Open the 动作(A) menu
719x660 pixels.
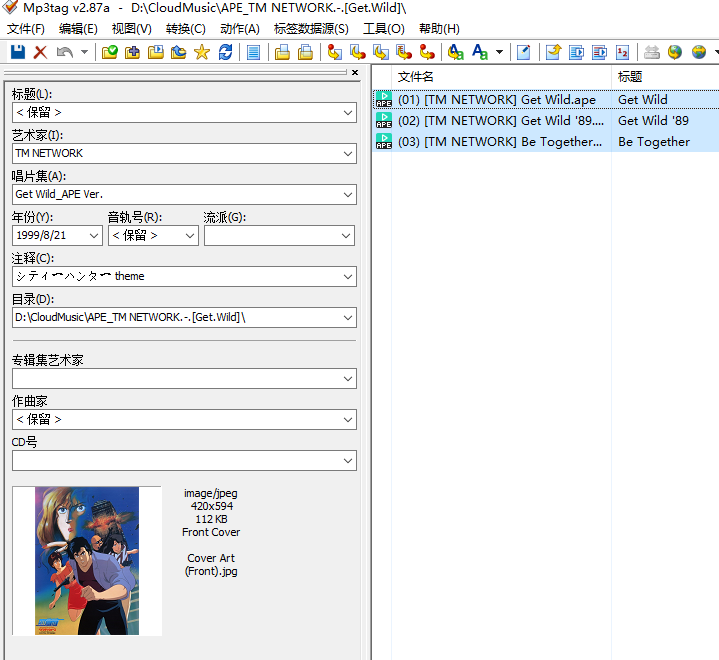pos(240,28)
